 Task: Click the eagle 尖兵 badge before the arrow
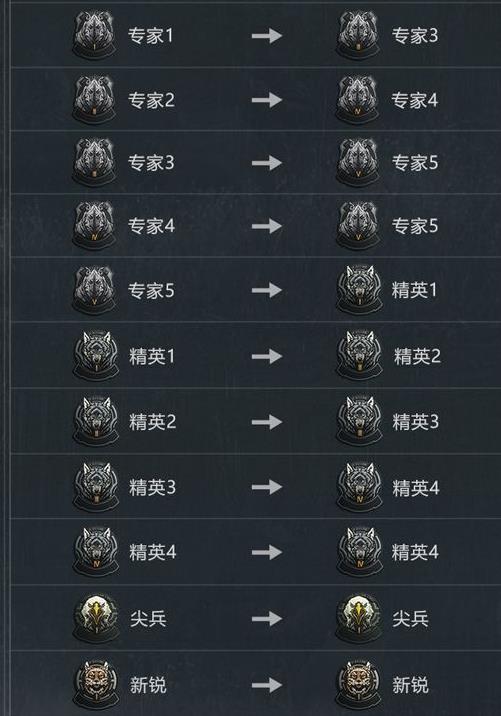coord(96,618)
